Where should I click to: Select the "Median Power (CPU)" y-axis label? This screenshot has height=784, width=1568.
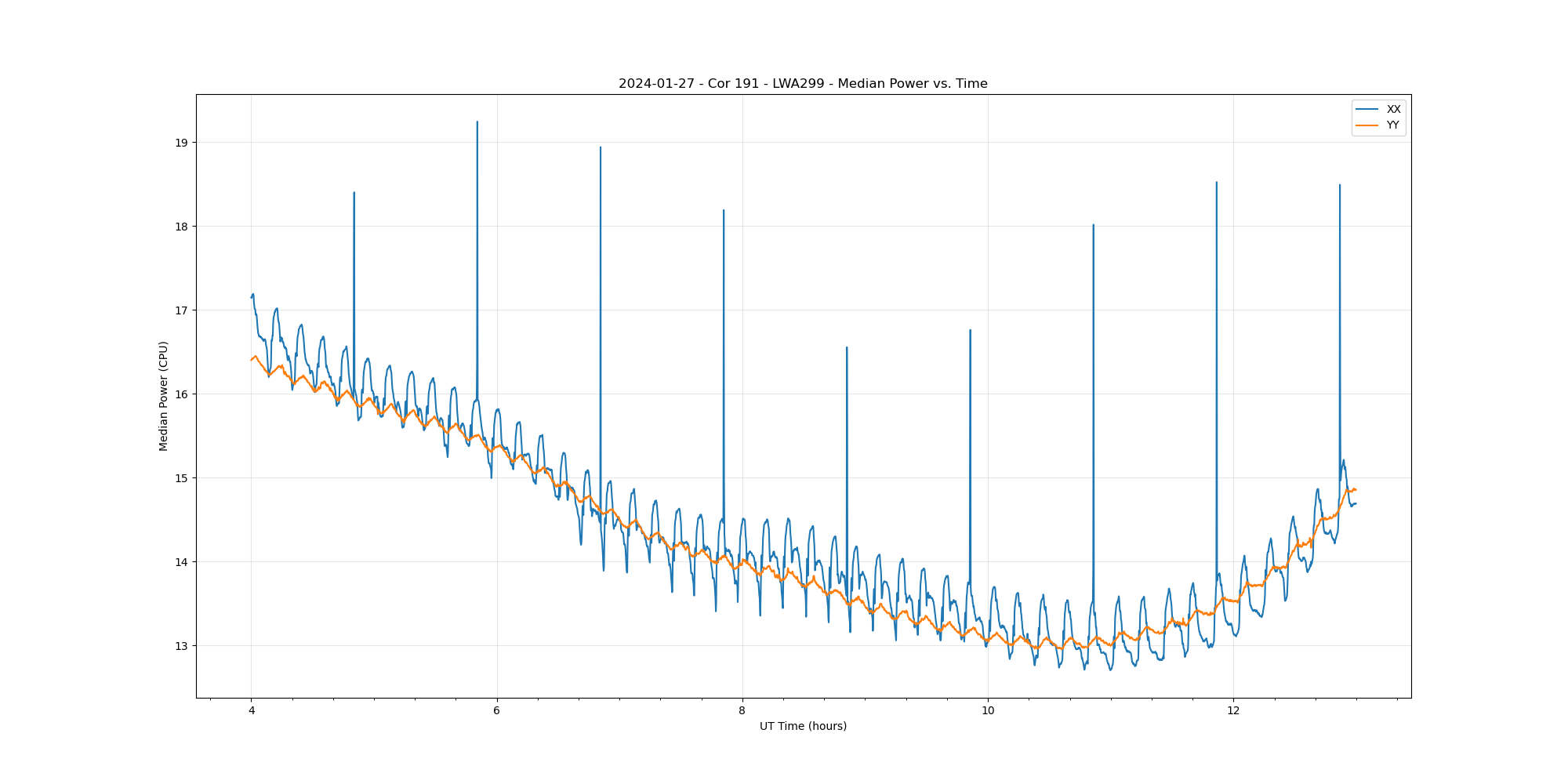pyautogui.click(x=164, y=396)
